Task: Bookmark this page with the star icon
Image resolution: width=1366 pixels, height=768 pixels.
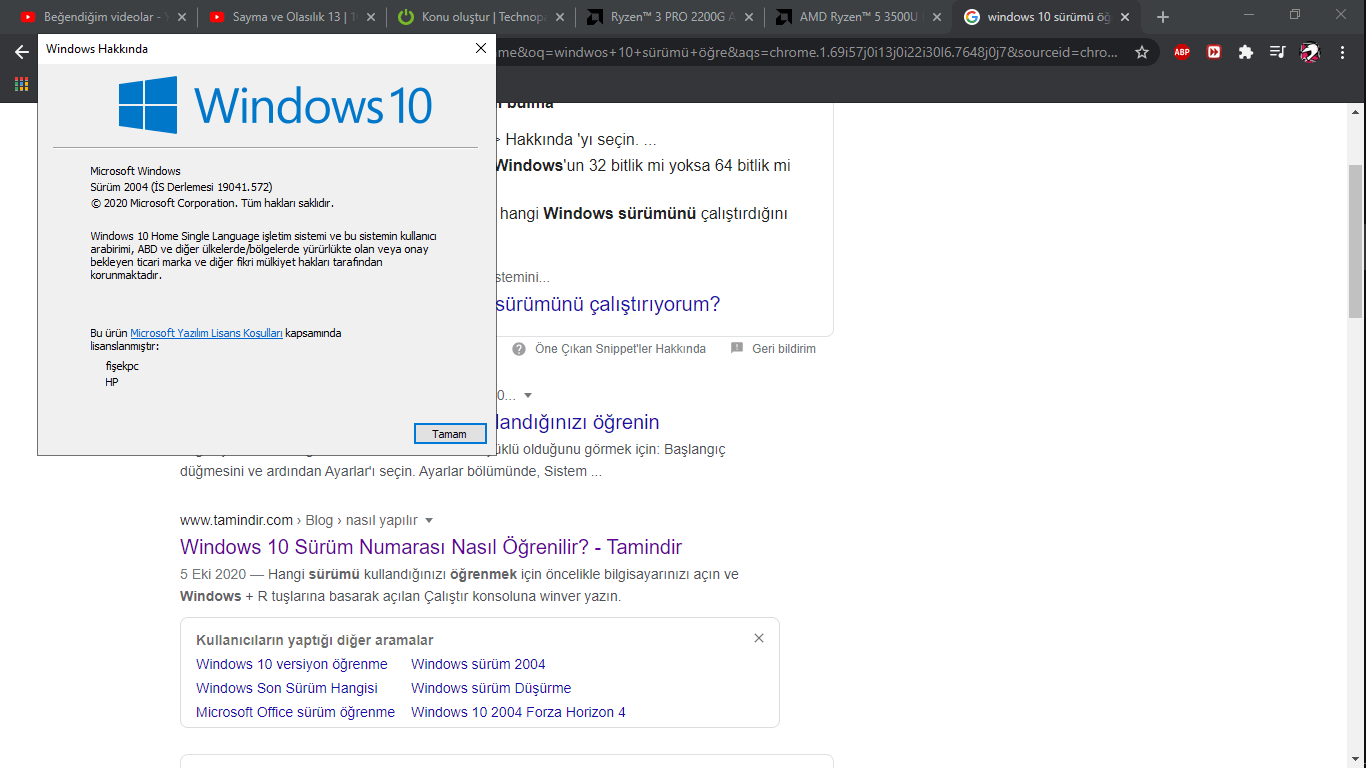Action: [1142, 52]
